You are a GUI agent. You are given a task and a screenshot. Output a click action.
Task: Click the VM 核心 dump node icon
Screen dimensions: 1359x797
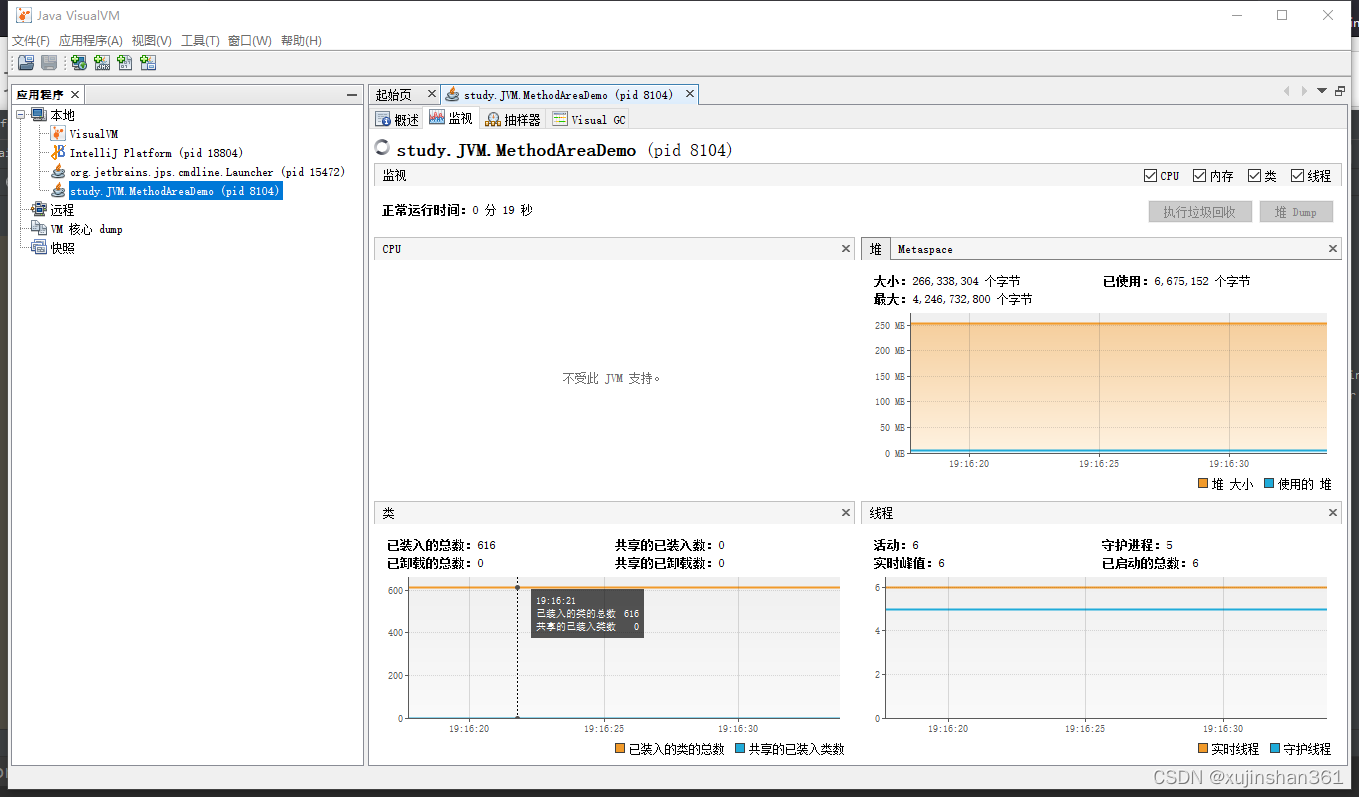click(39, 229)
